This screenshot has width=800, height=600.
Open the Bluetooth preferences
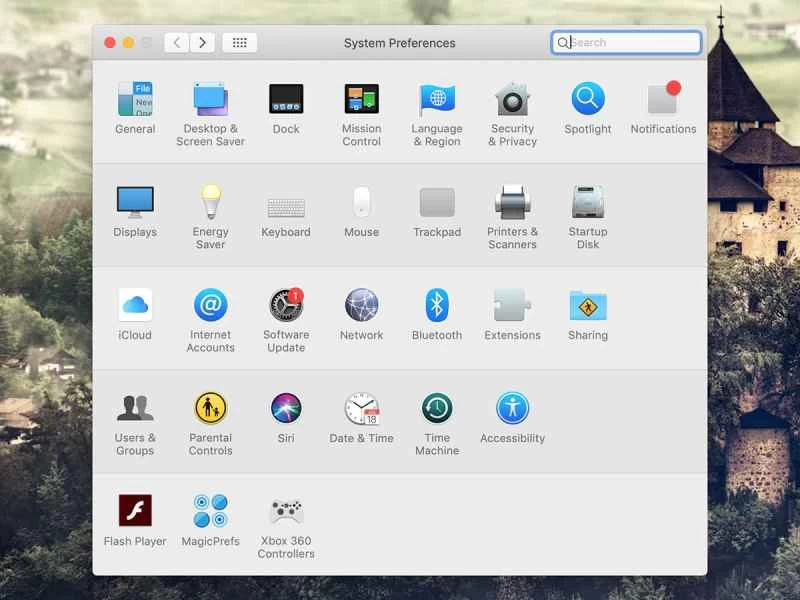coord(437,306)
